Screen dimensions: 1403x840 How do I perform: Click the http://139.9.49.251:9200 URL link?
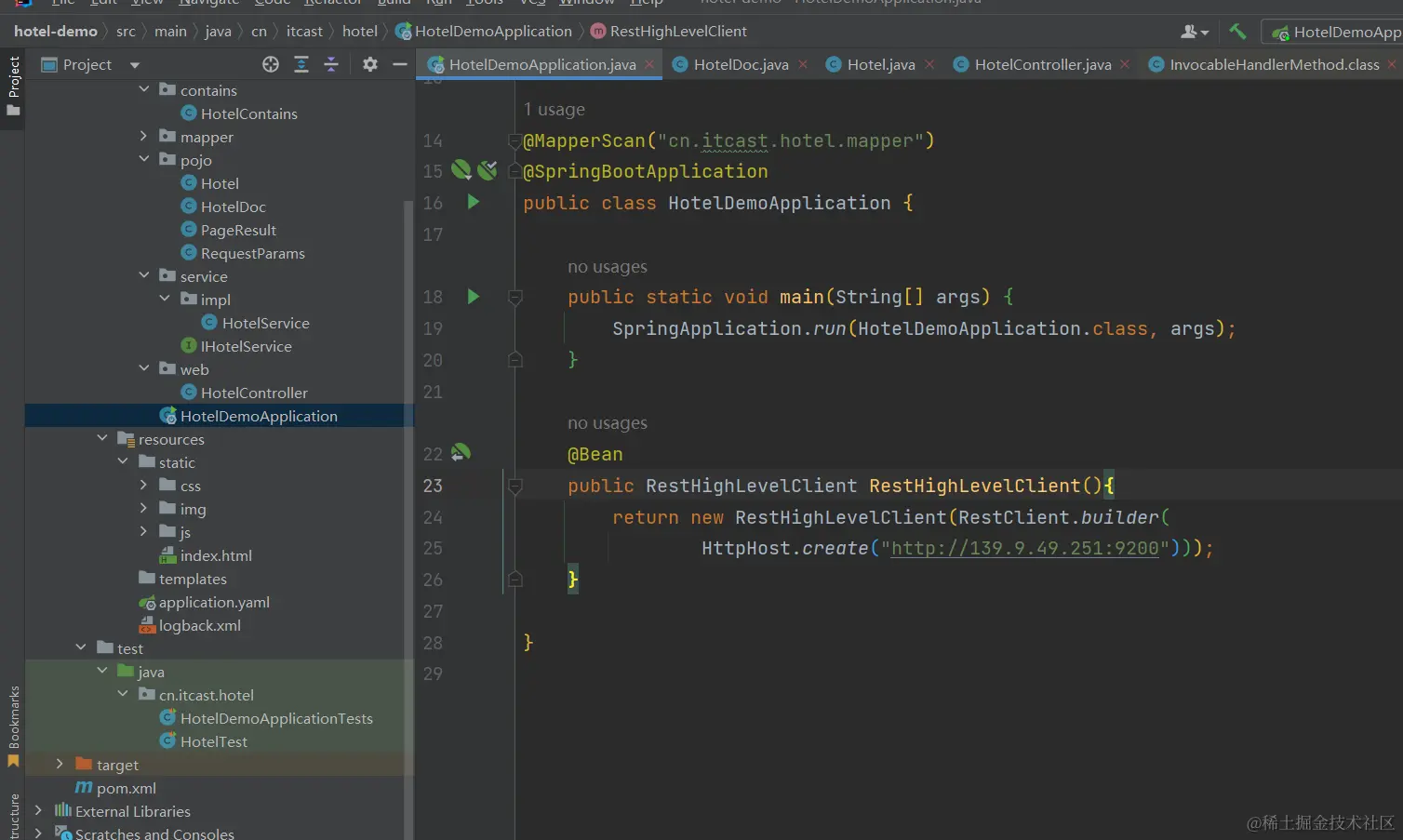pos(1024,548)
